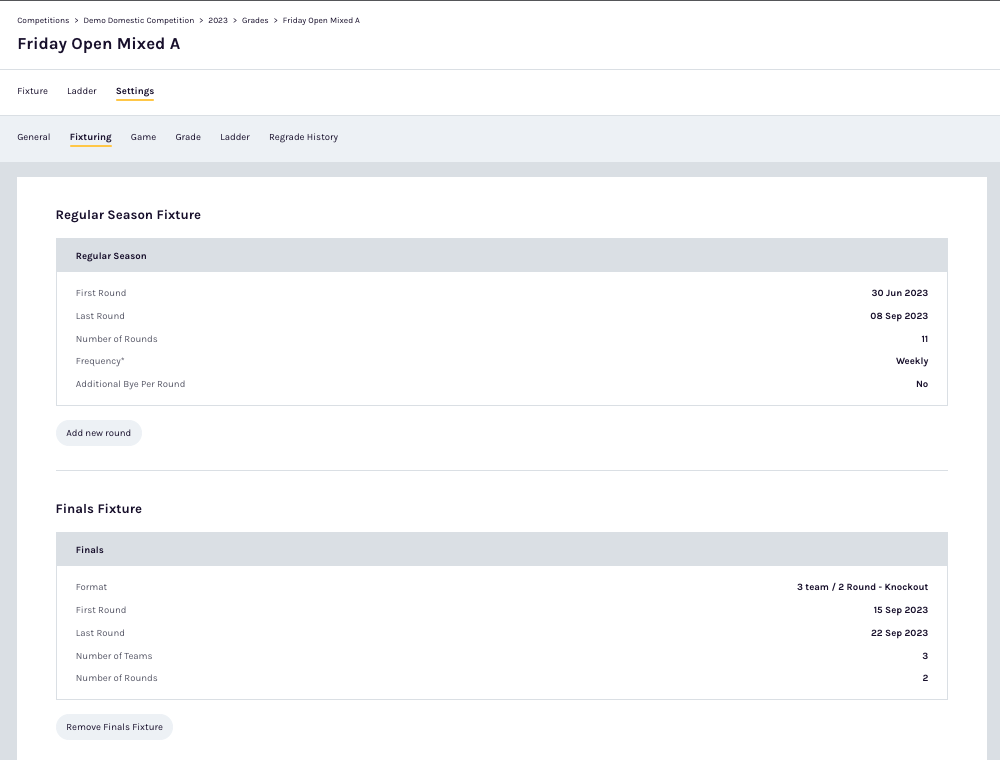Open the Grade settings tab
1000x760 pixels.
pyautogui.click(x=188, y=137)
